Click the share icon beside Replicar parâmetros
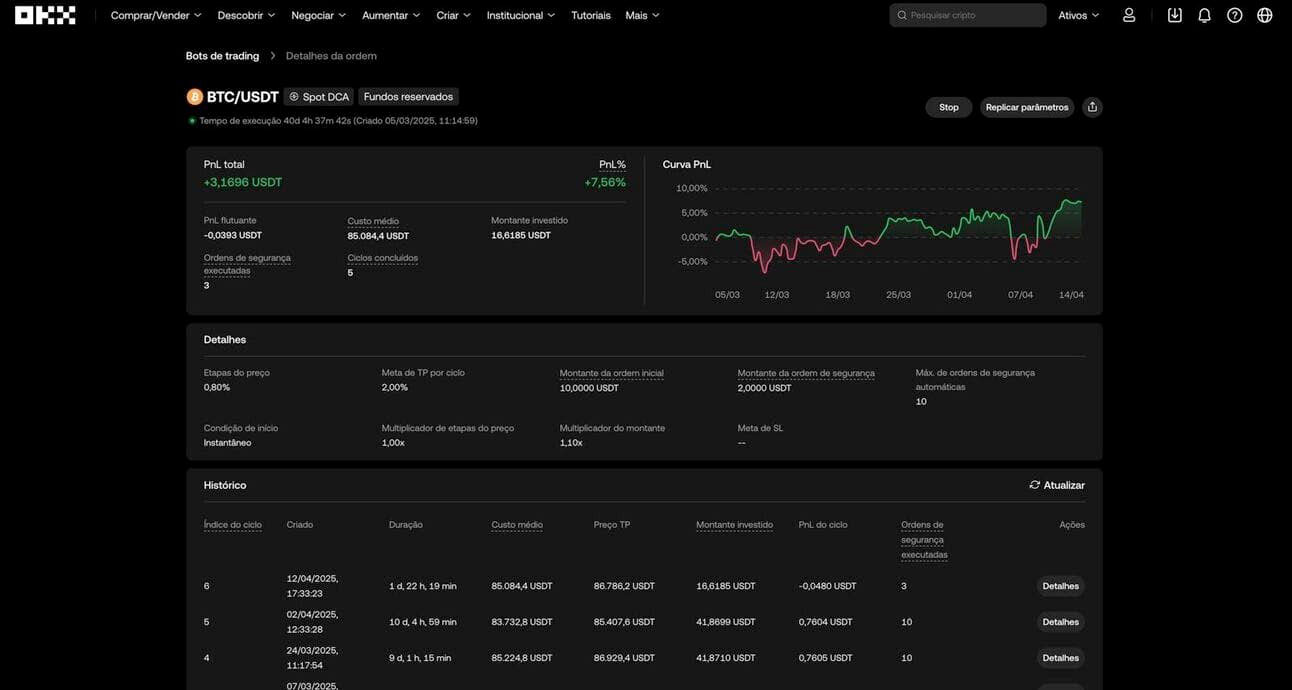Viewport: 1292px width, 690px height. tap(1092, 107)
